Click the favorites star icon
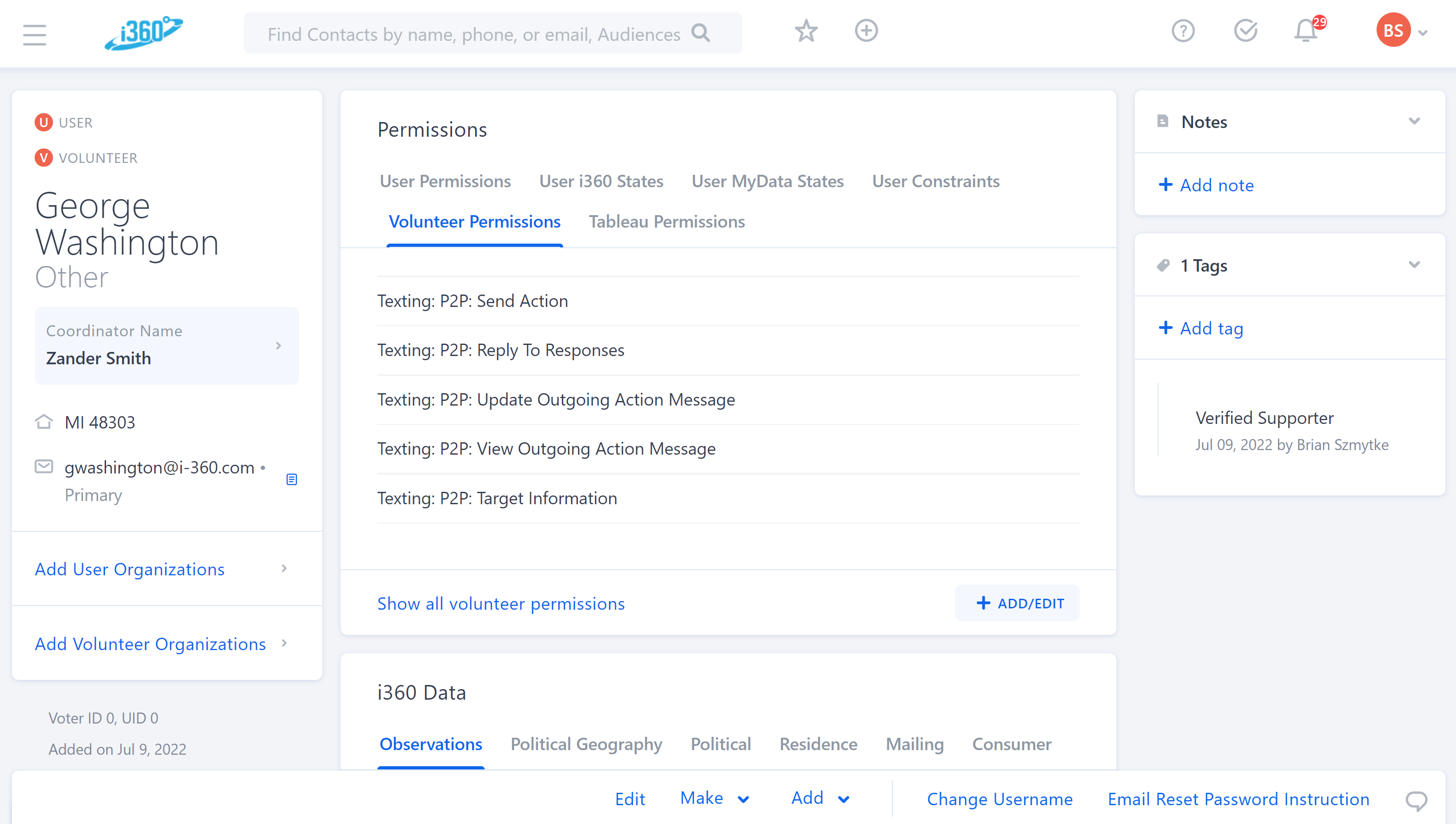Screen dimensions: 1456x824 pos(806,31)
